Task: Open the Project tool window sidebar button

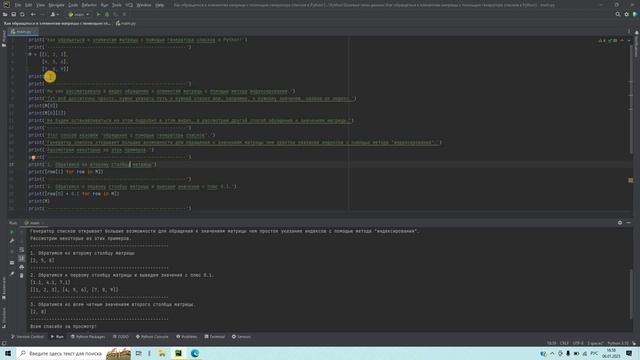Action: click(4, 39)
